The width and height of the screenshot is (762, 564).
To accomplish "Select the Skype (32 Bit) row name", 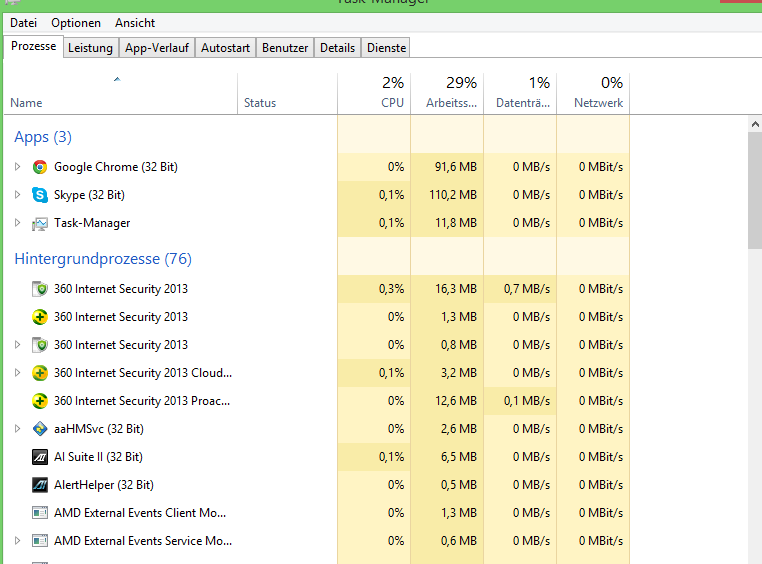I will 89,195.
